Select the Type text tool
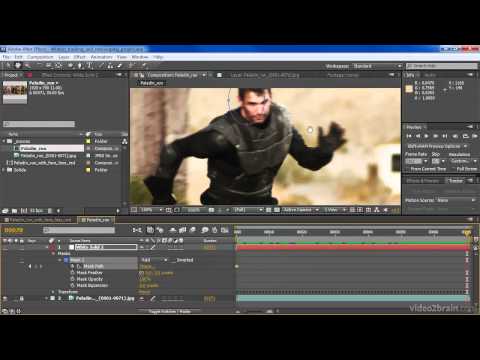 point(90,66)
